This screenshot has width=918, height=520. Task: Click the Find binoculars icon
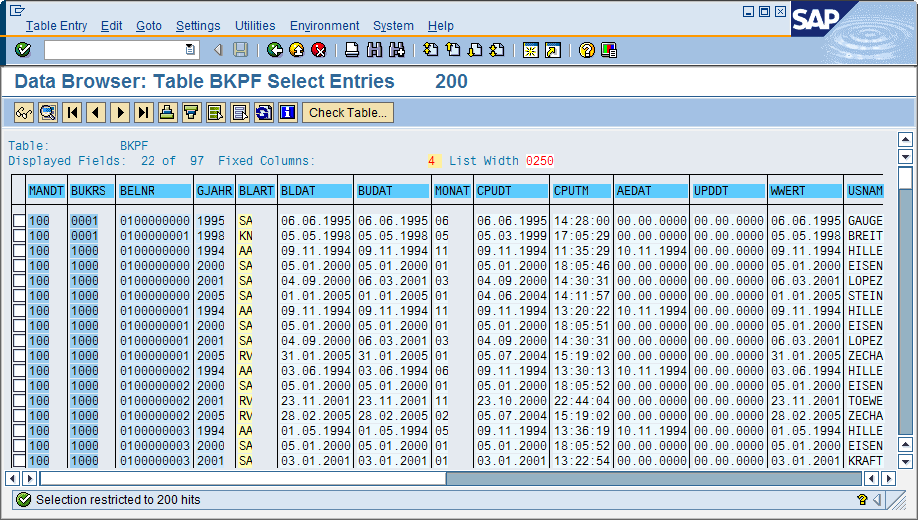[374, 50]
